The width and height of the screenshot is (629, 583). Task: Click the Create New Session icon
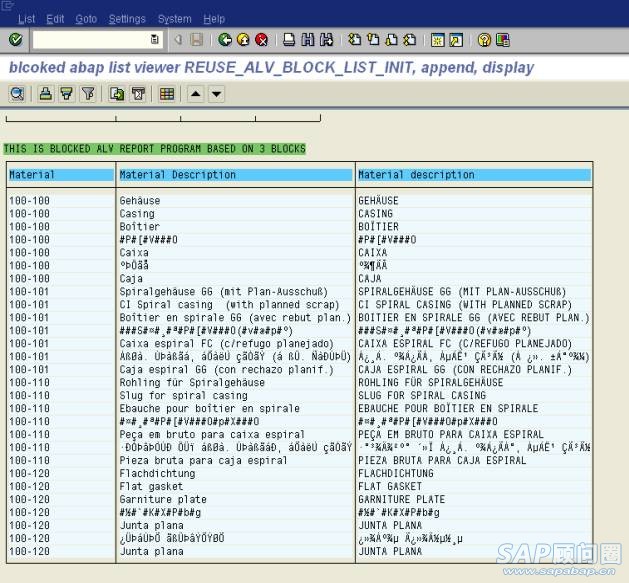pos(438,40)
